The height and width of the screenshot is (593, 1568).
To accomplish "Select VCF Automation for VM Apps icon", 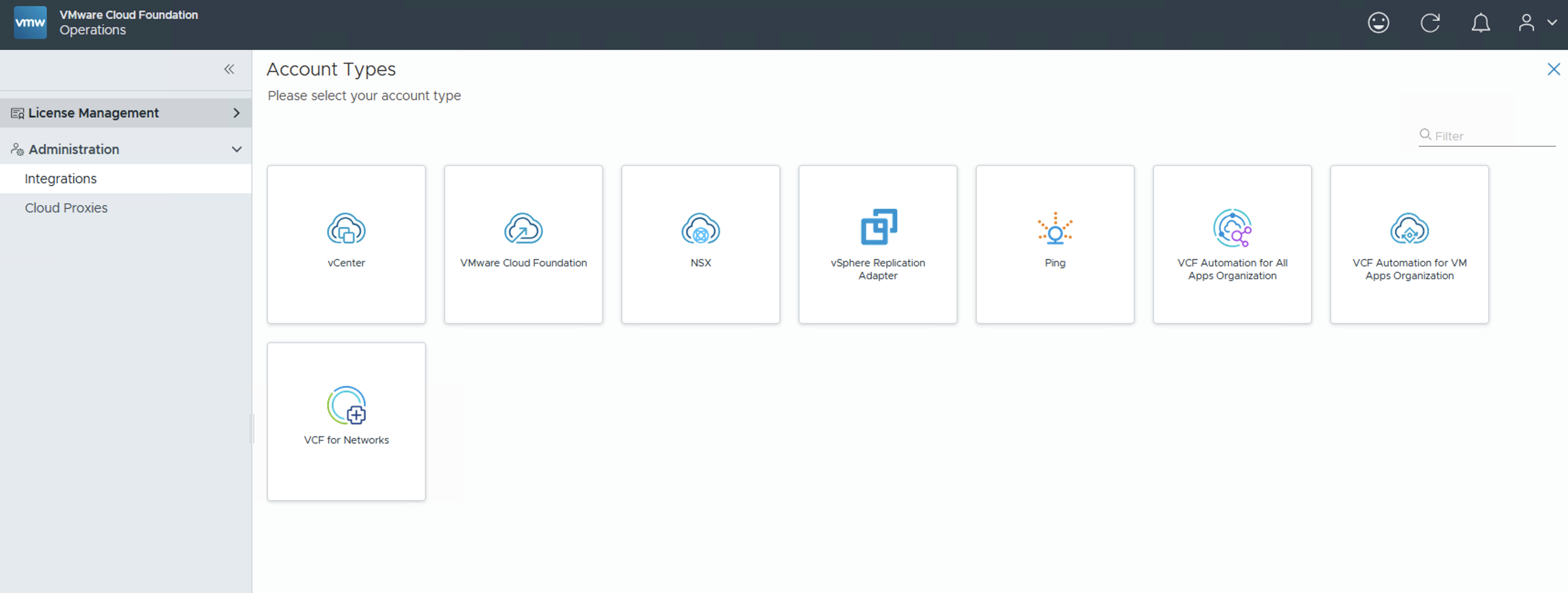I will click(1409, 228).
